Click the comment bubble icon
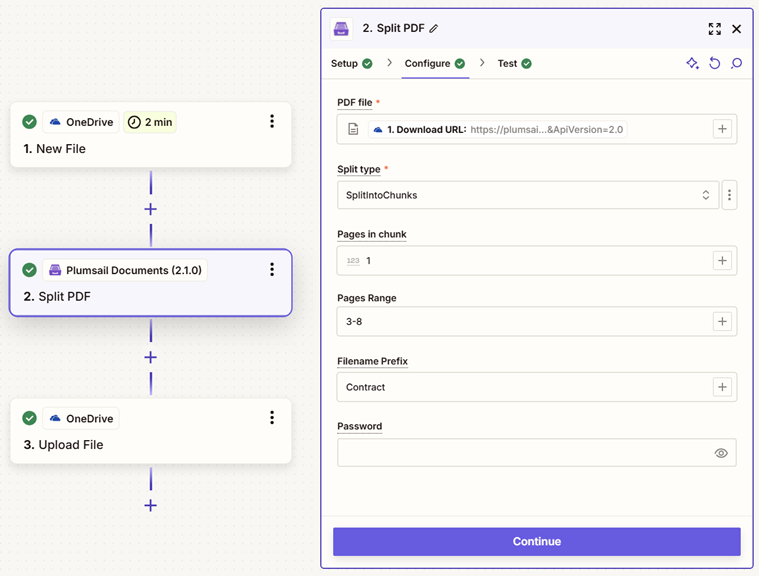The width and height of the screenshot is (760, 576). click(x=736, y=63)
